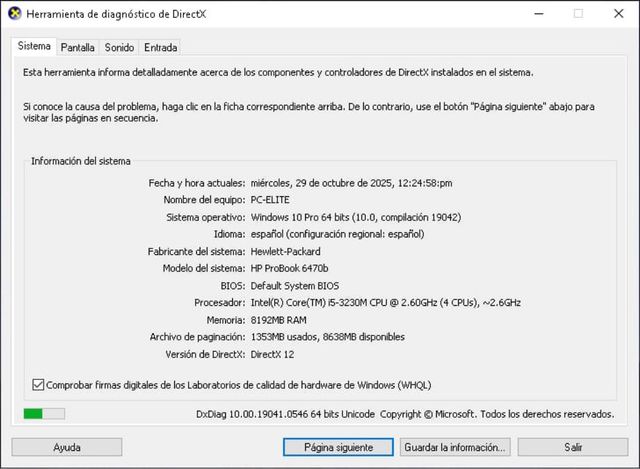Viewport: 640px width, 469px height.
Task: Select the Sistema tab
Action: click(x=34, y=46)
